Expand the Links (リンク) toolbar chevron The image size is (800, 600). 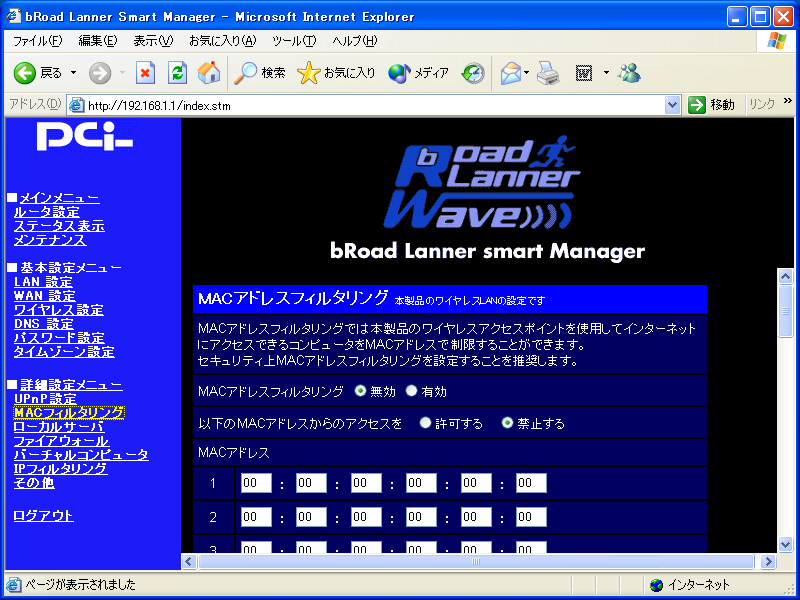pos(788,102)
